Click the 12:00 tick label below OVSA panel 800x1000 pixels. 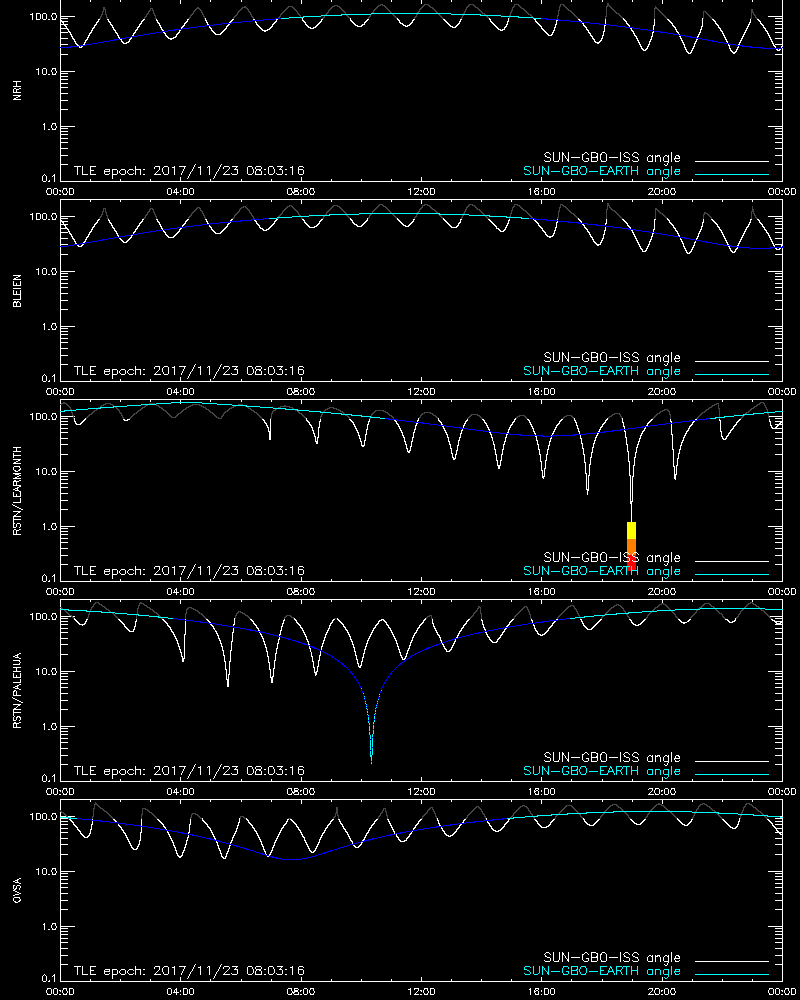(x=421, y=992)
